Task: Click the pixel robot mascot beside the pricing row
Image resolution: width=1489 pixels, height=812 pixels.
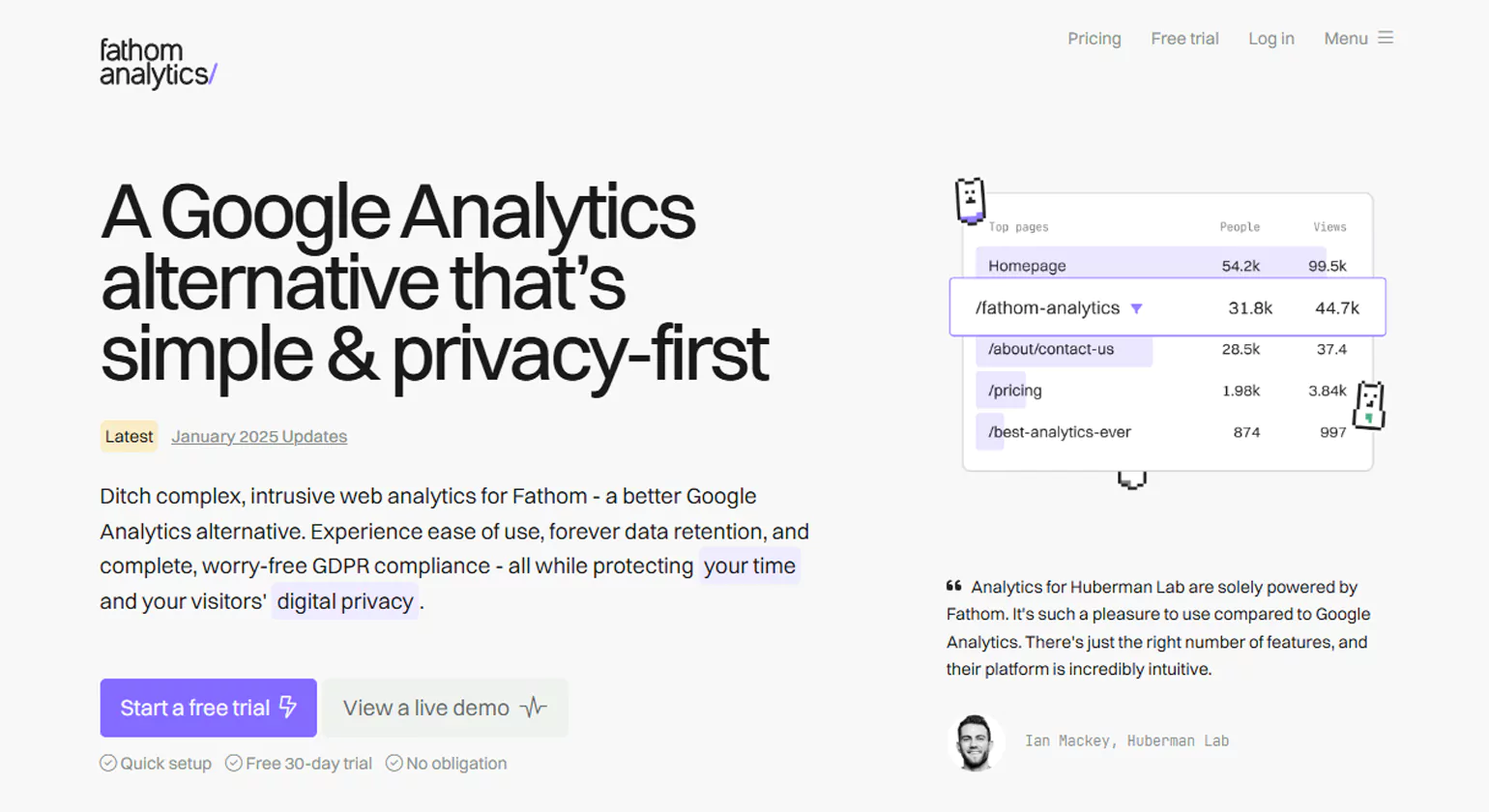Action: [1369, 405]
